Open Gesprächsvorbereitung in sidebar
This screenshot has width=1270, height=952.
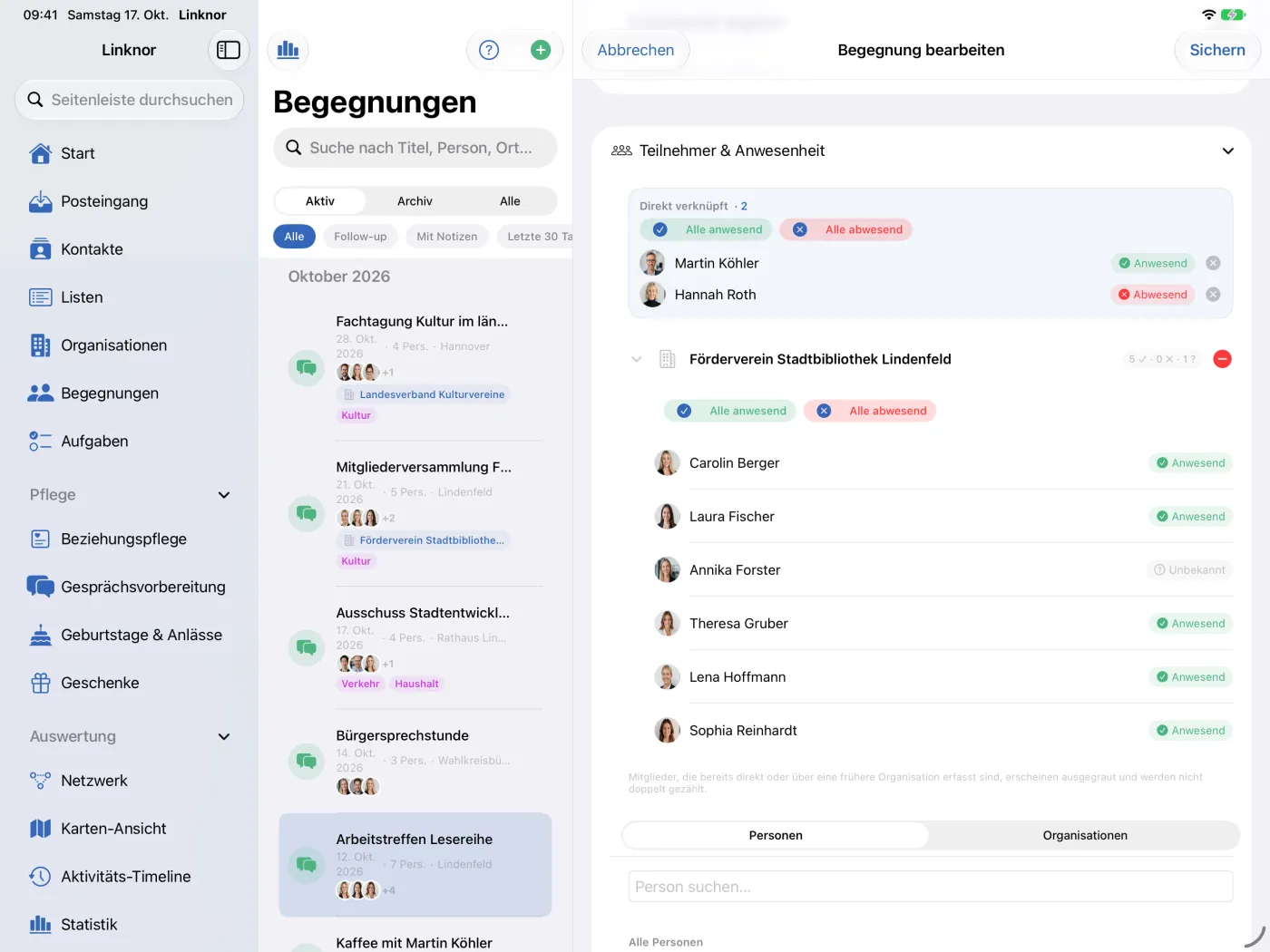tap(129, 587)
